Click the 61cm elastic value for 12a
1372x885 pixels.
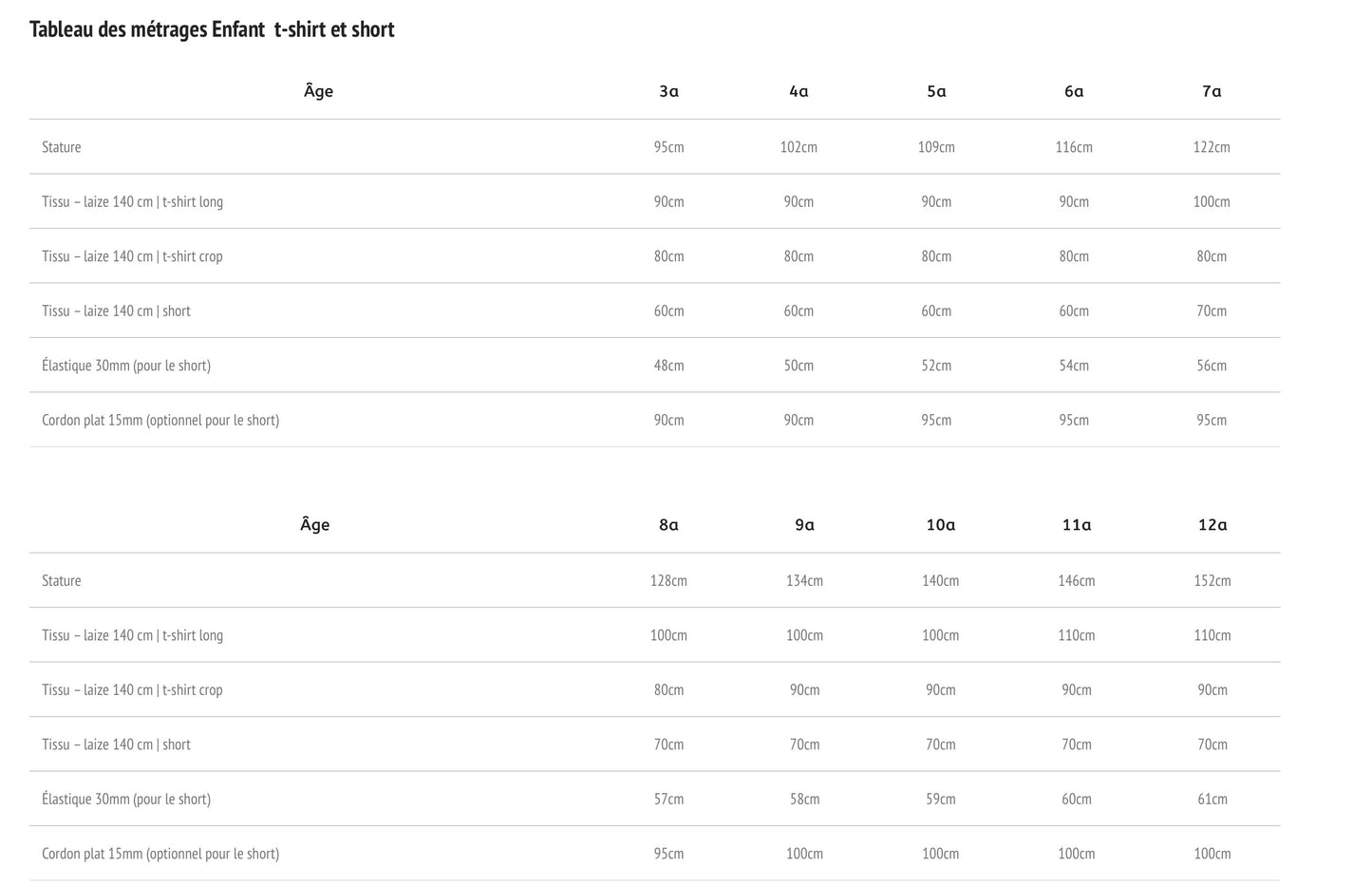coord(1212,799)
